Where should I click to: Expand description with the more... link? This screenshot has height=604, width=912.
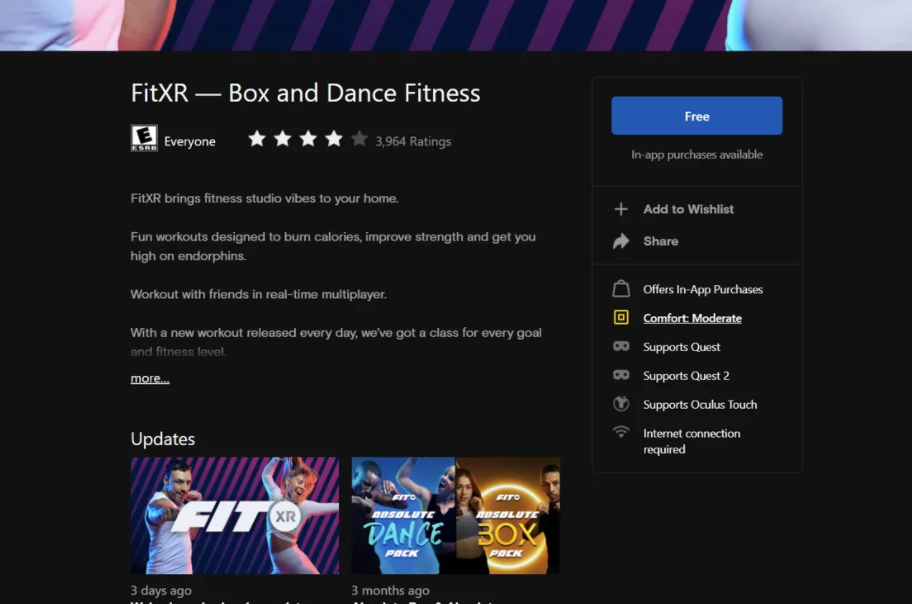[x=150, y=379]
